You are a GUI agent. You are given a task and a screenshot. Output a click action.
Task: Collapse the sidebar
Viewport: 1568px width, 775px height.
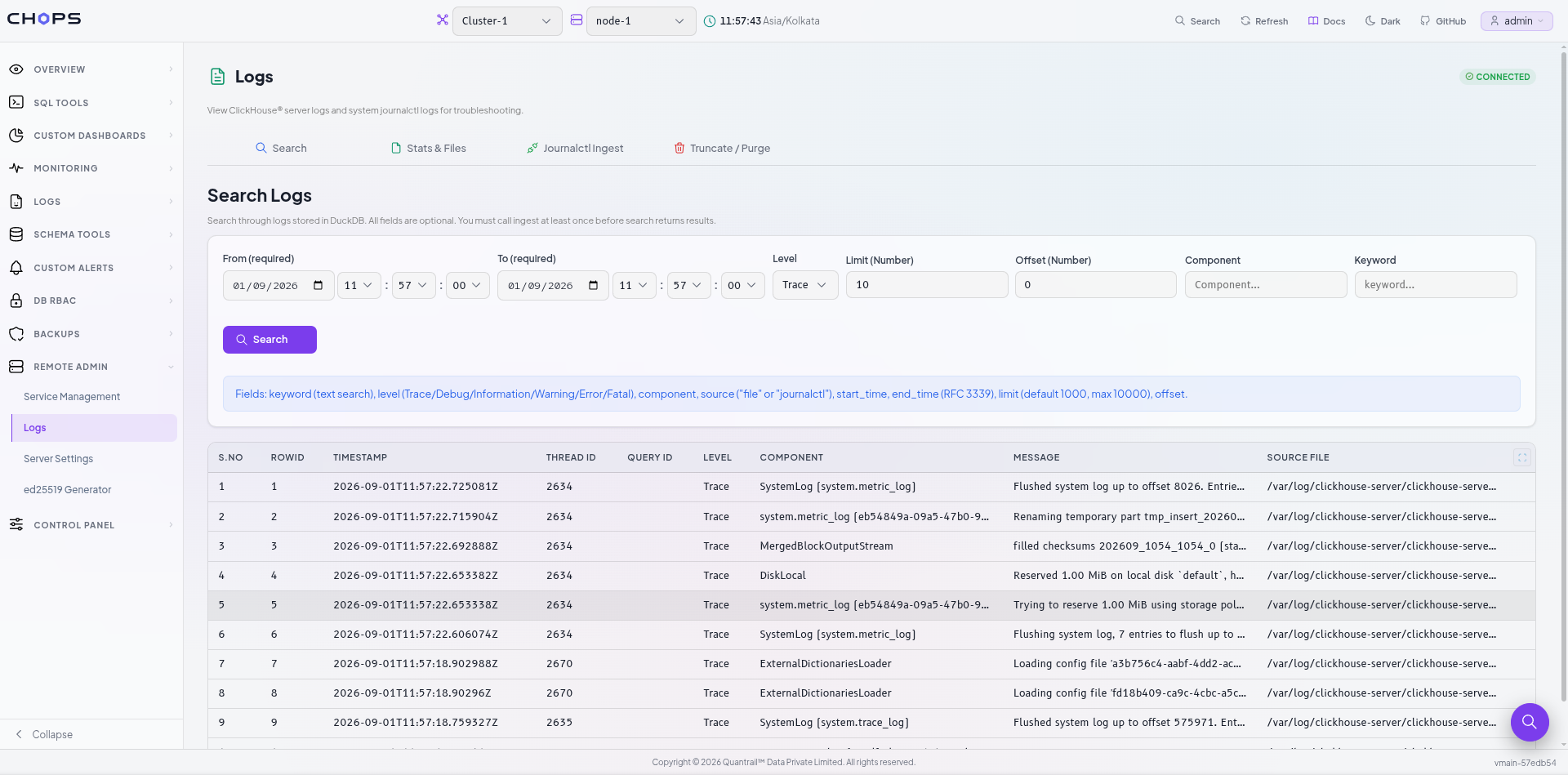[45, 734]
